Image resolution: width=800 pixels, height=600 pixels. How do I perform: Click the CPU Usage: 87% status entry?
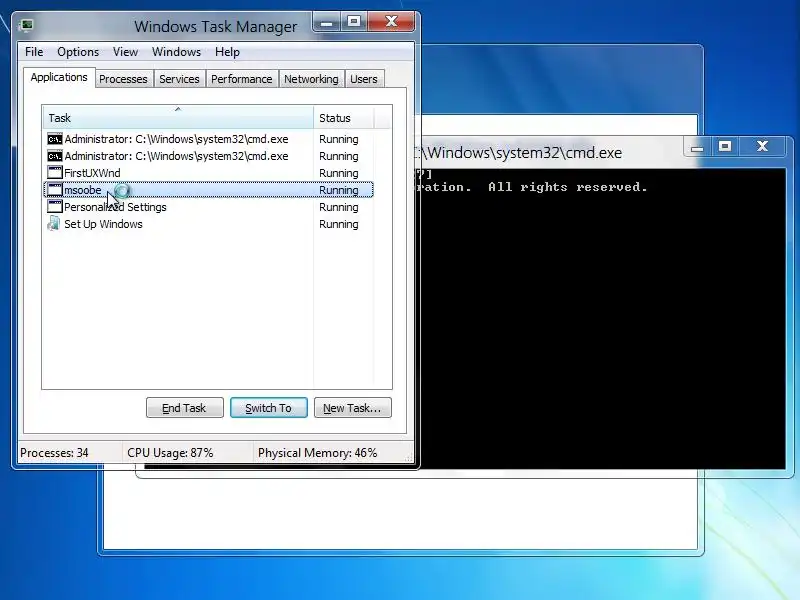(x=170, y=453)
